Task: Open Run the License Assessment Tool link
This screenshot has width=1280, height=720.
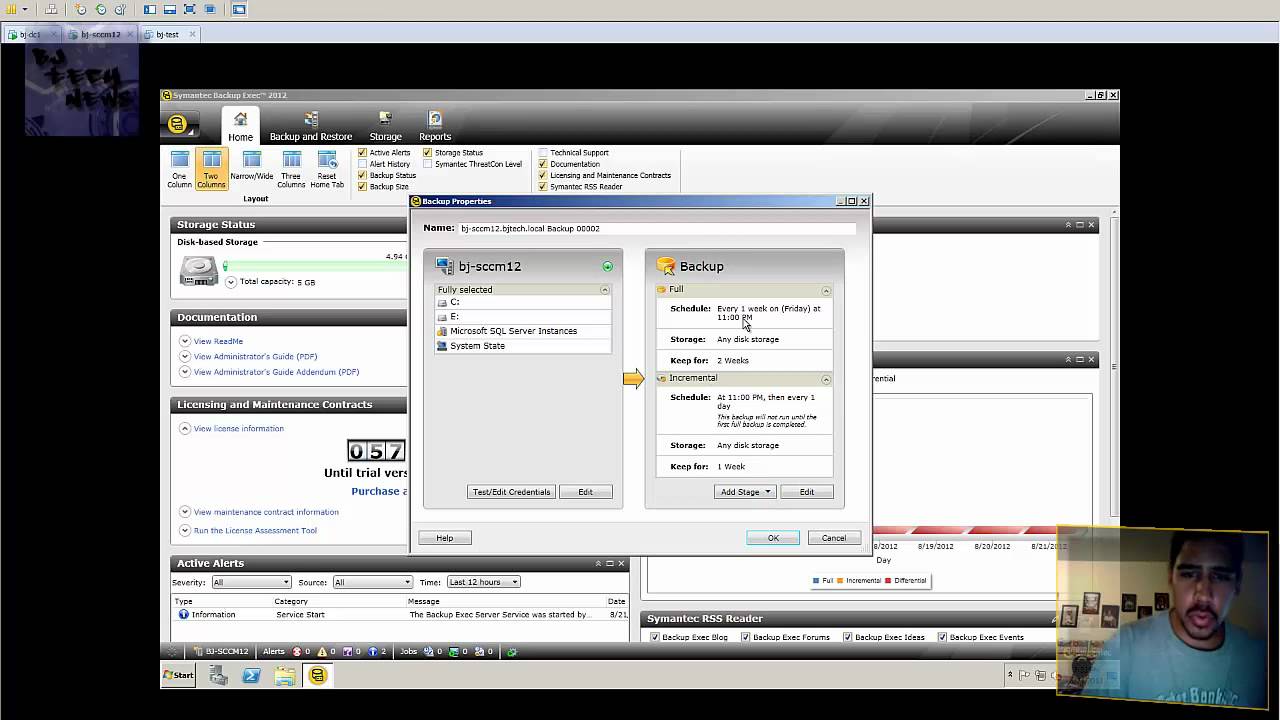Action: pos(255,531)
